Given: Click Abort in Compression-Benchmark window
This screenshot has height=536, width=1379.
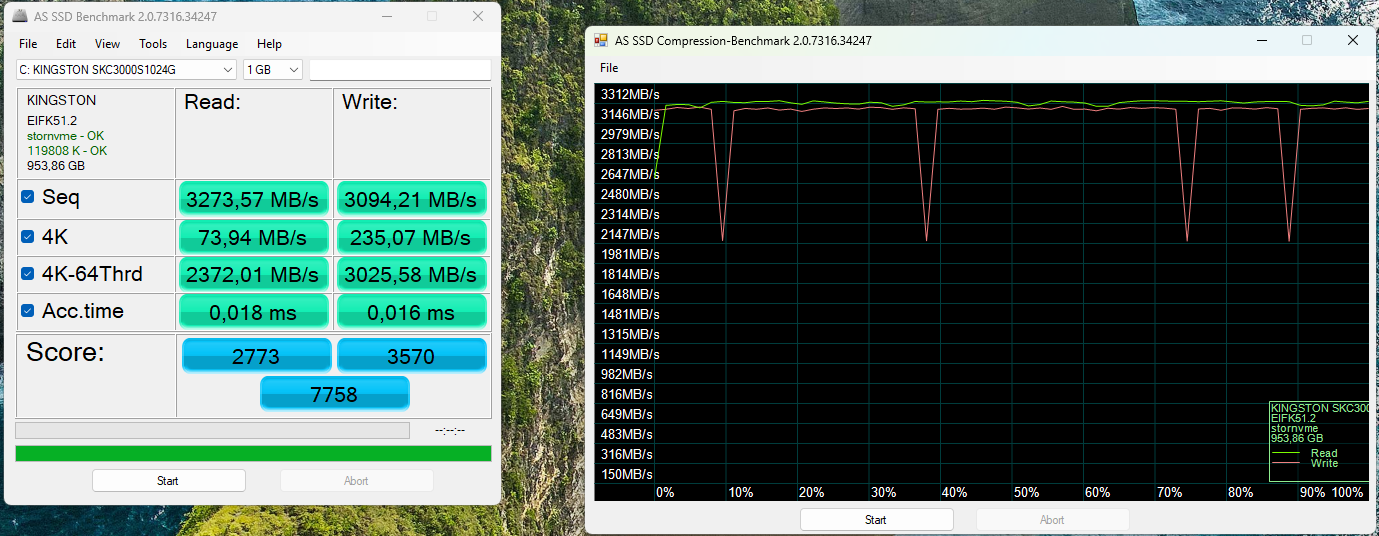Looking at the screenshot, I should pos(1052,520).
